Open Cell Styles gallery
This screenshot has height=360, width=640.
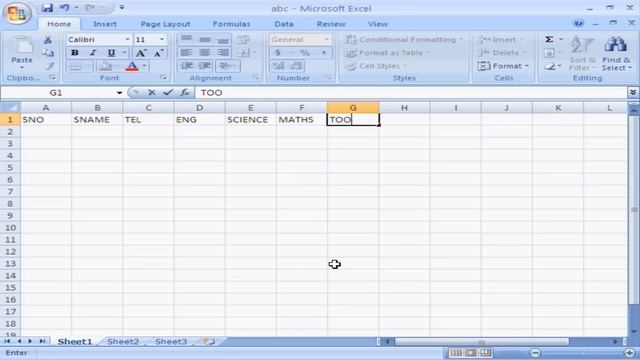coord(376,66)
